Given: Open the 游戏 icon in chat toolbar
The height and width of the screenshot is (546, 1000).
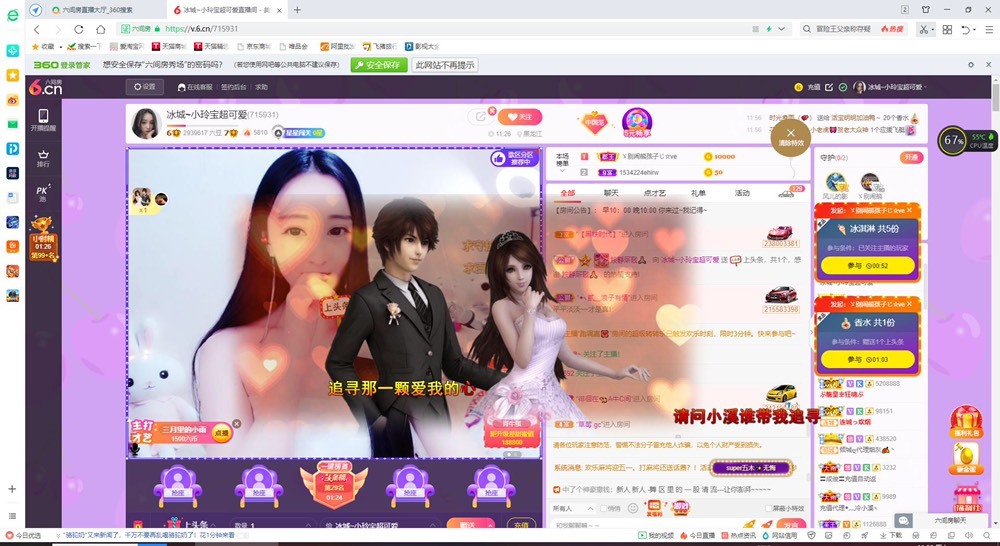Looking at the screenshot, I should pyautogui.click(x=680, y=507).
